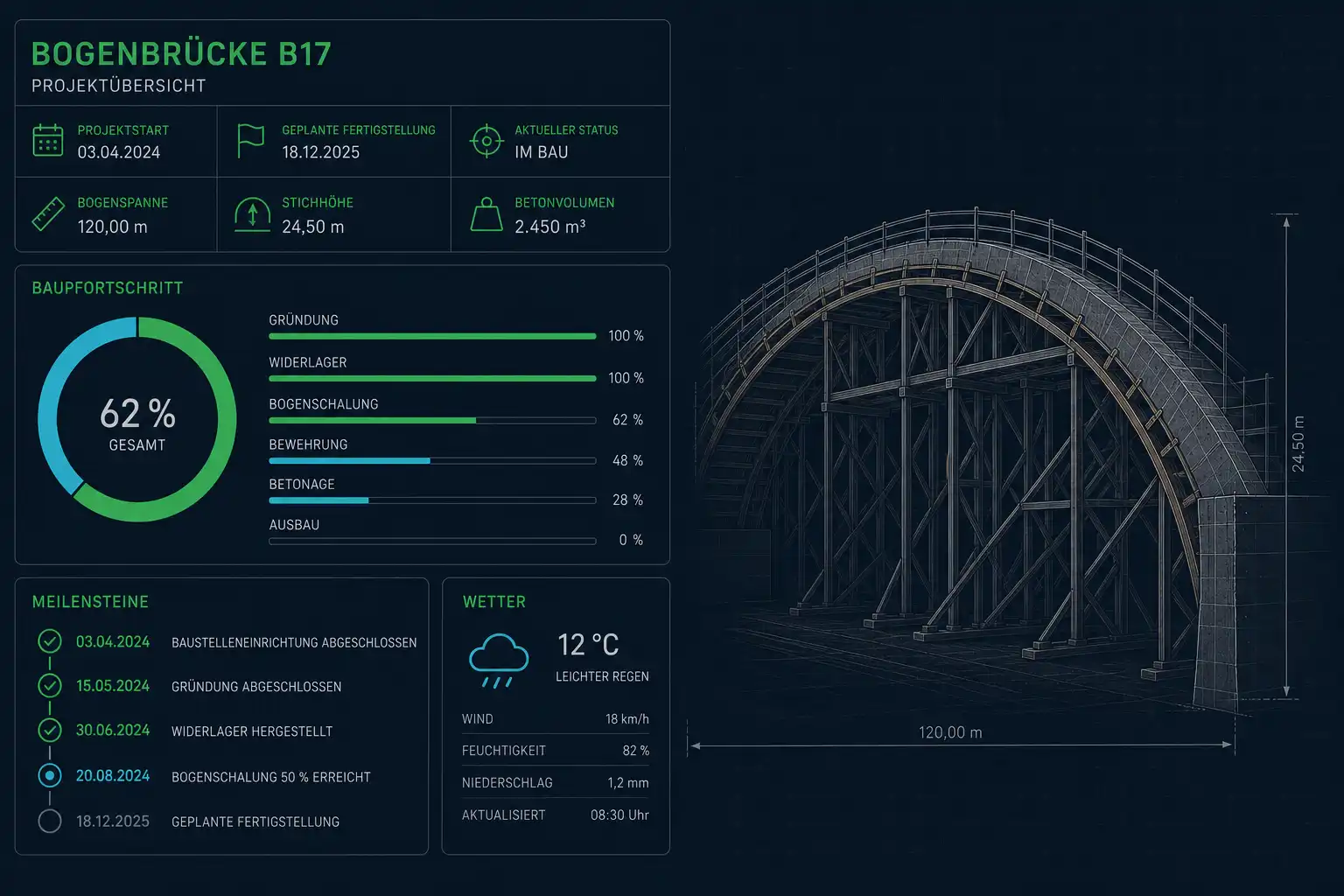
Task: Click the flag icon for Geplante Fertigstellung
Action: pos(250,140)
